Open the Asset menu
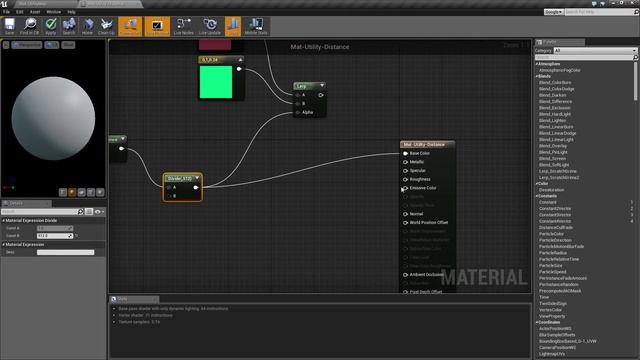Screen dimensions: 640x360 [x=35, y=12]
